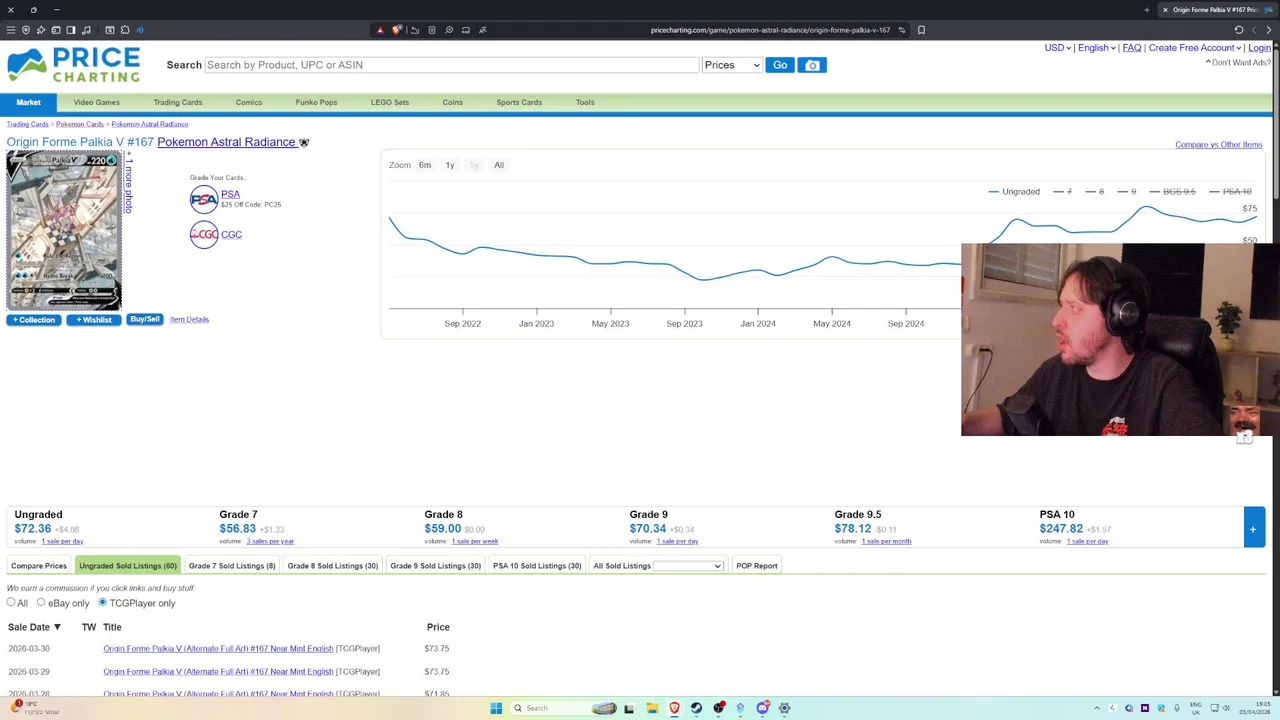Click the Go search button
Viewport: 1280px width, 720px height.
780,65
